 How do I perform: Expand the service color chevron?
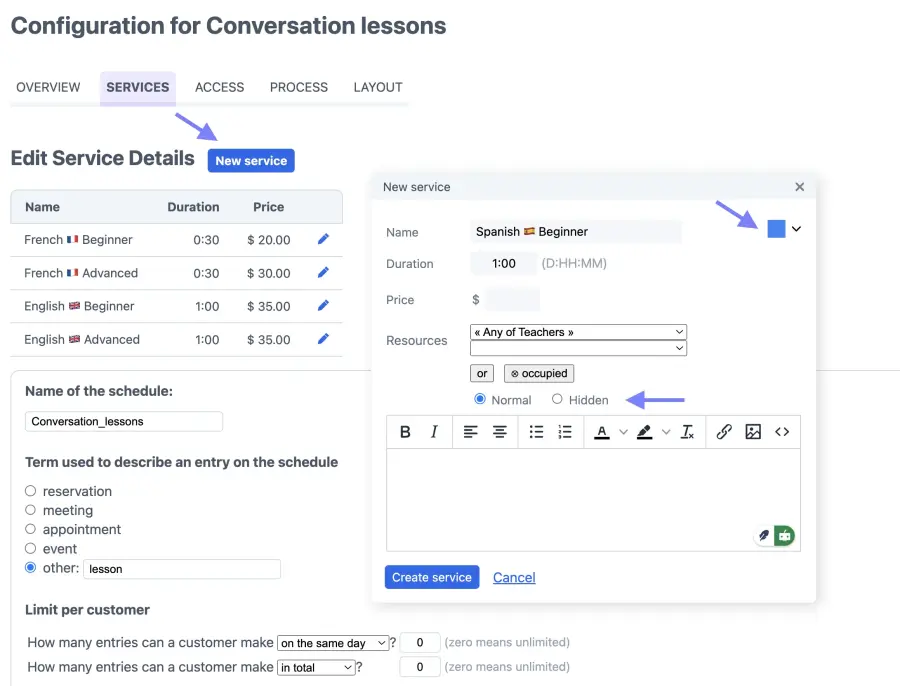click(x=796, y=228)
